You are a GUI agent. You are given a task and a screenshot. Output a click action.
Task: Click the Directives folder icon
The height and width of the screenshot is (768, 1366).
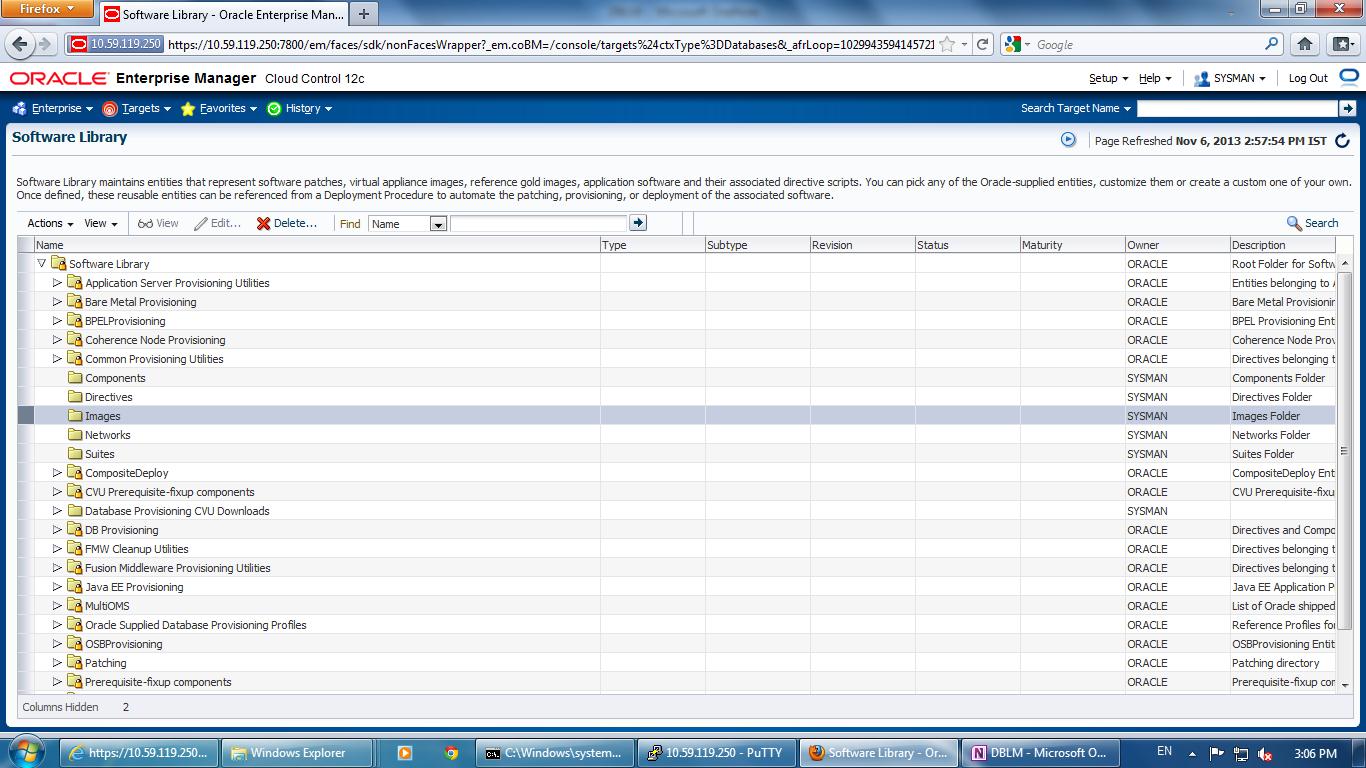point(75,397)
